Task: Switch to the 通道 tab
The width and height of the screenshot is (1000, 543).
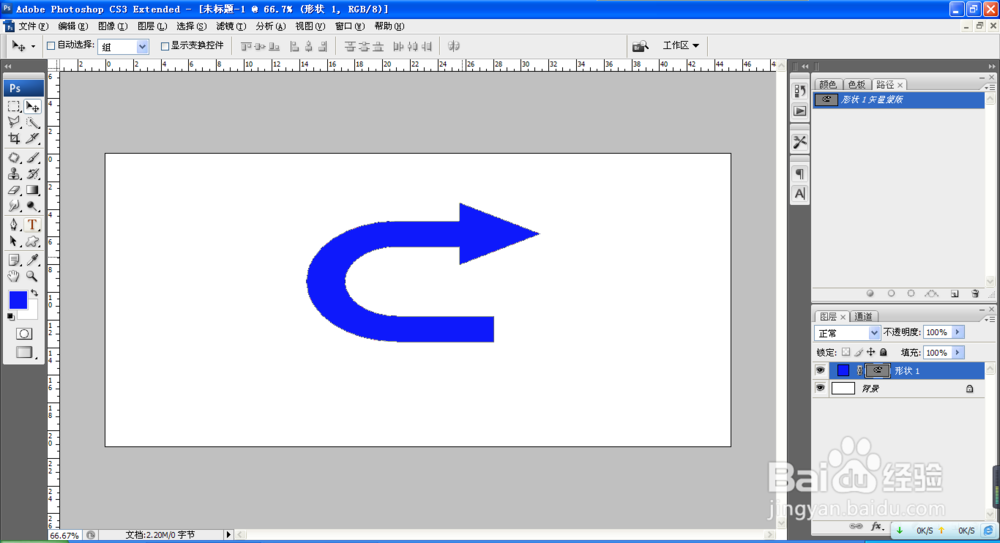Action: click(x=864, y=316)
